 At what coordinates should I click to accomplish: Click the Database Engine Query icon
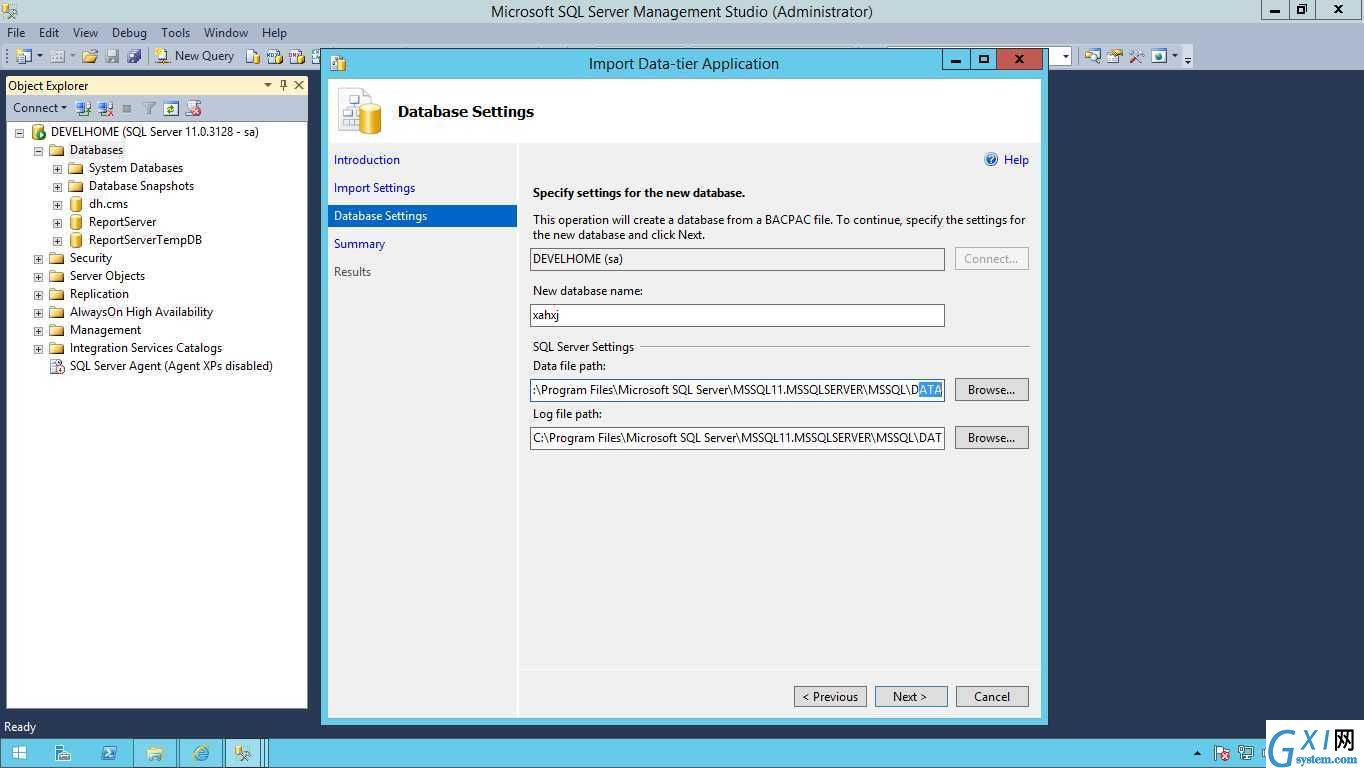[253, 56]
